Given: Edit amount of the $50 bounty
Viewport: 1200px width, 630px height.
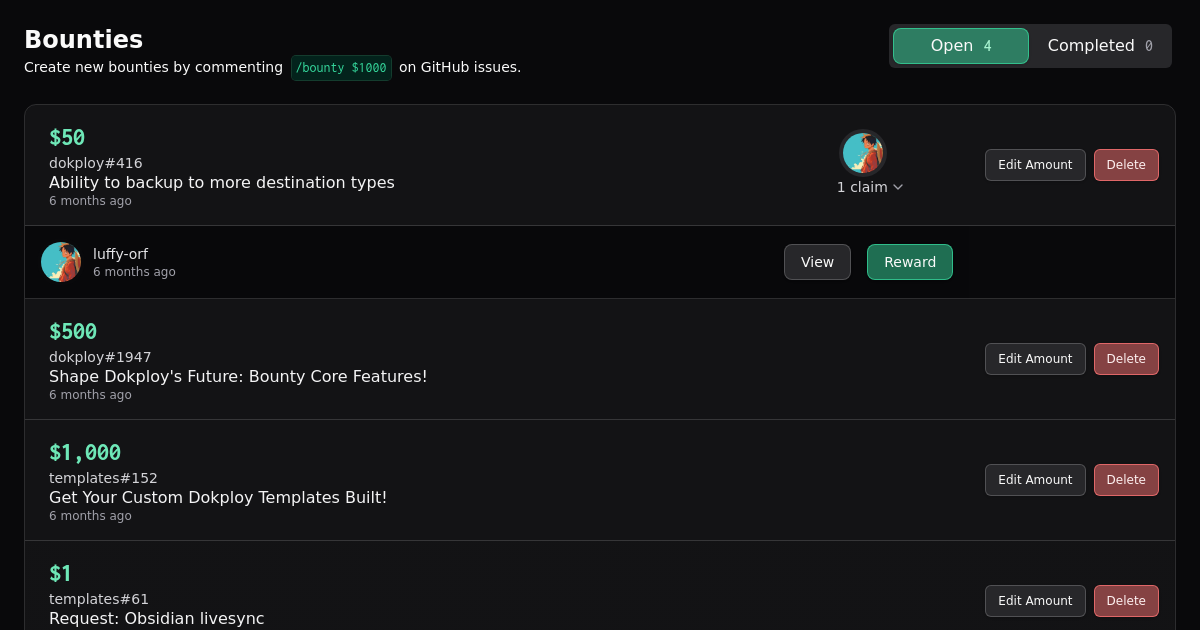Looking at the screenshot, I should pyautogui.click(x=1035, y=165).
